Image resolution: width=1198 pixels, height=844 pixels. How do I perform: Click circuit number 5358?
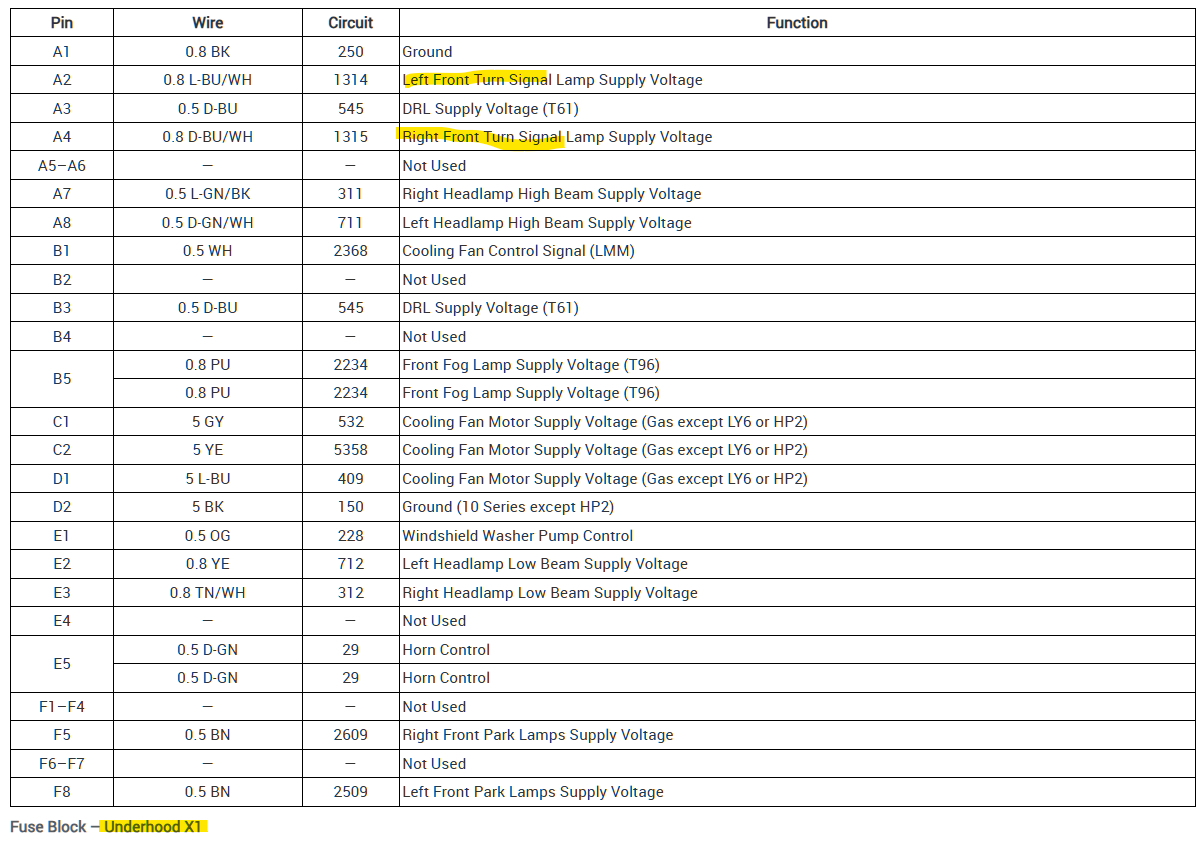pos(351,450)
